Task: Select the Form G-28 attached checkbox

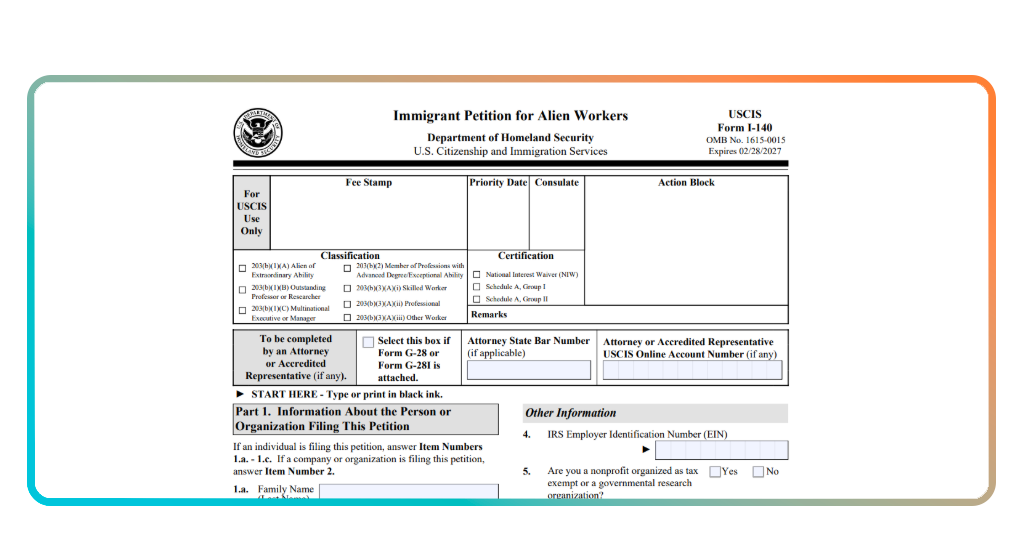Action: (368, 342)
